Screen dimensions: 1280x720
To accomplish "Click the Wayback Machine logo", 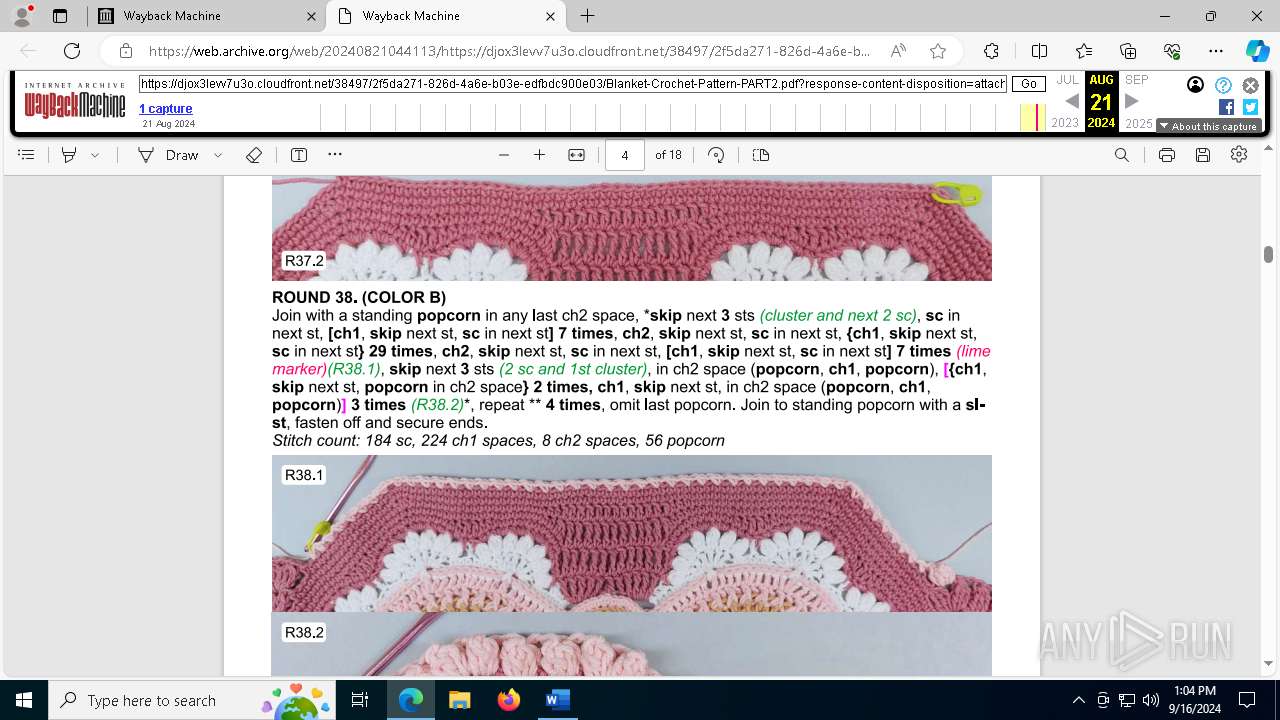I will coord(75,101).
